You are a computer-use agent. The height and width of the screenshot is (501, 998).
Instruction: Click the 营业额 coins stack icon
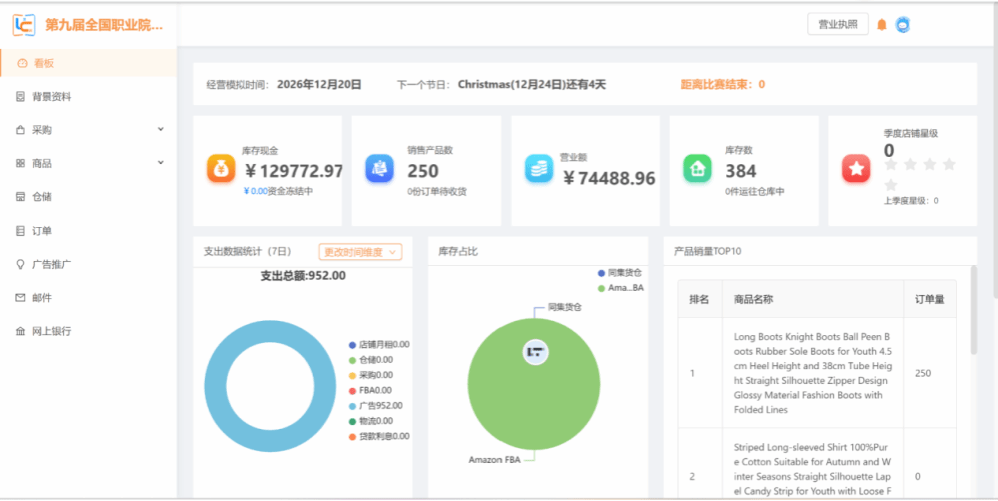tap(539, 169)
